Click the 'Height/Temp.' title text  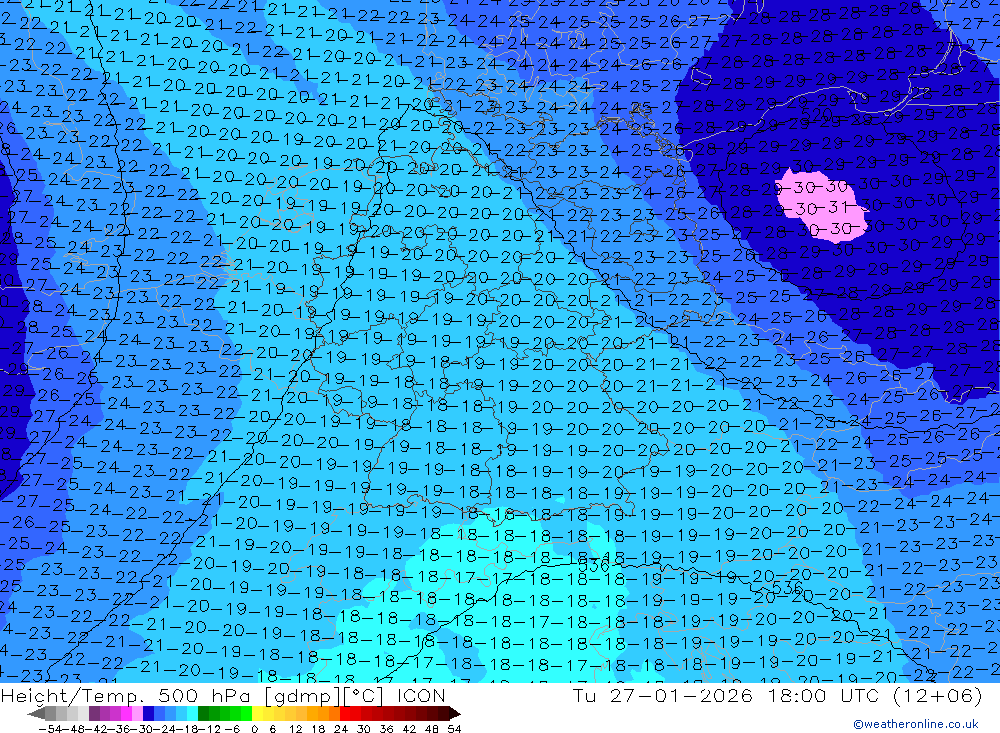pyautogui.click(x=71, y=695)
